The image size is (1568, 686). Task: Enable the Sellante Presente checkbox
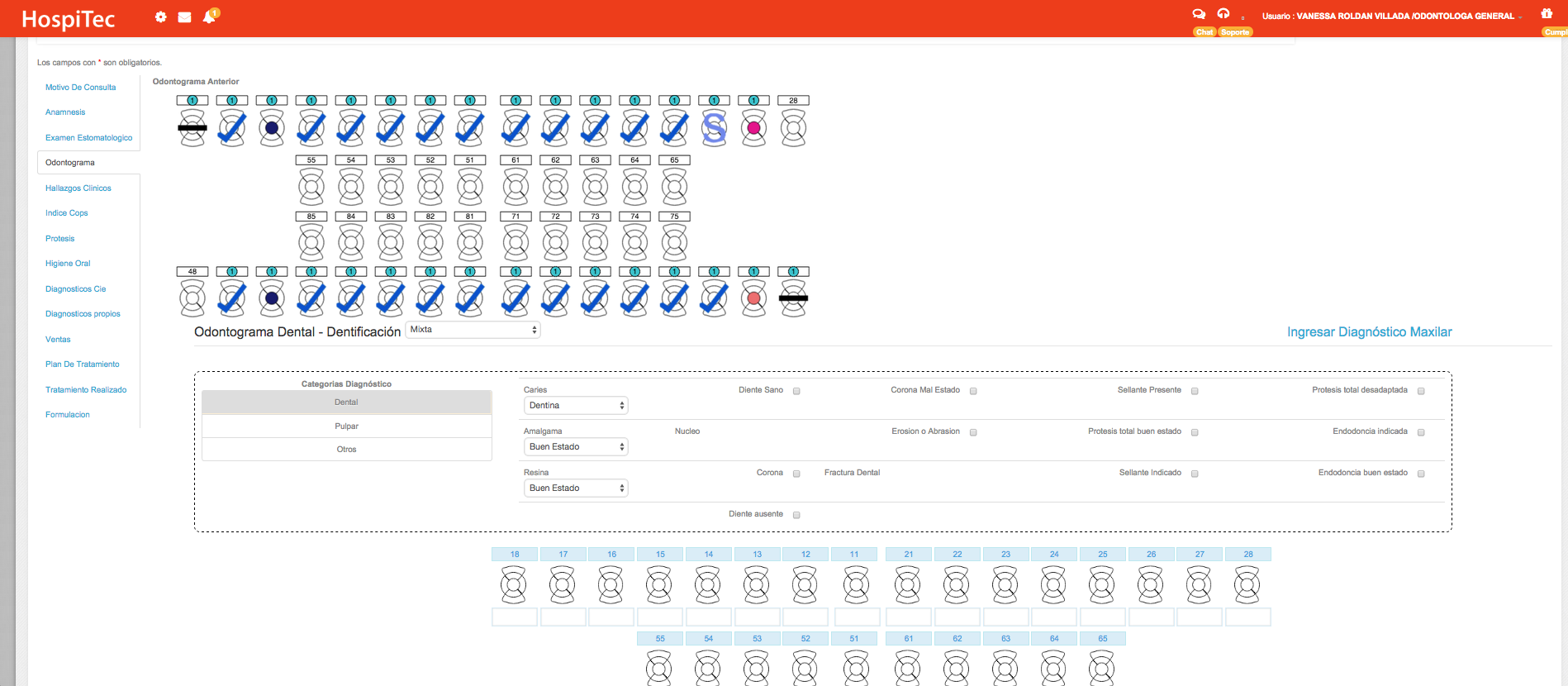[1195, 391]
